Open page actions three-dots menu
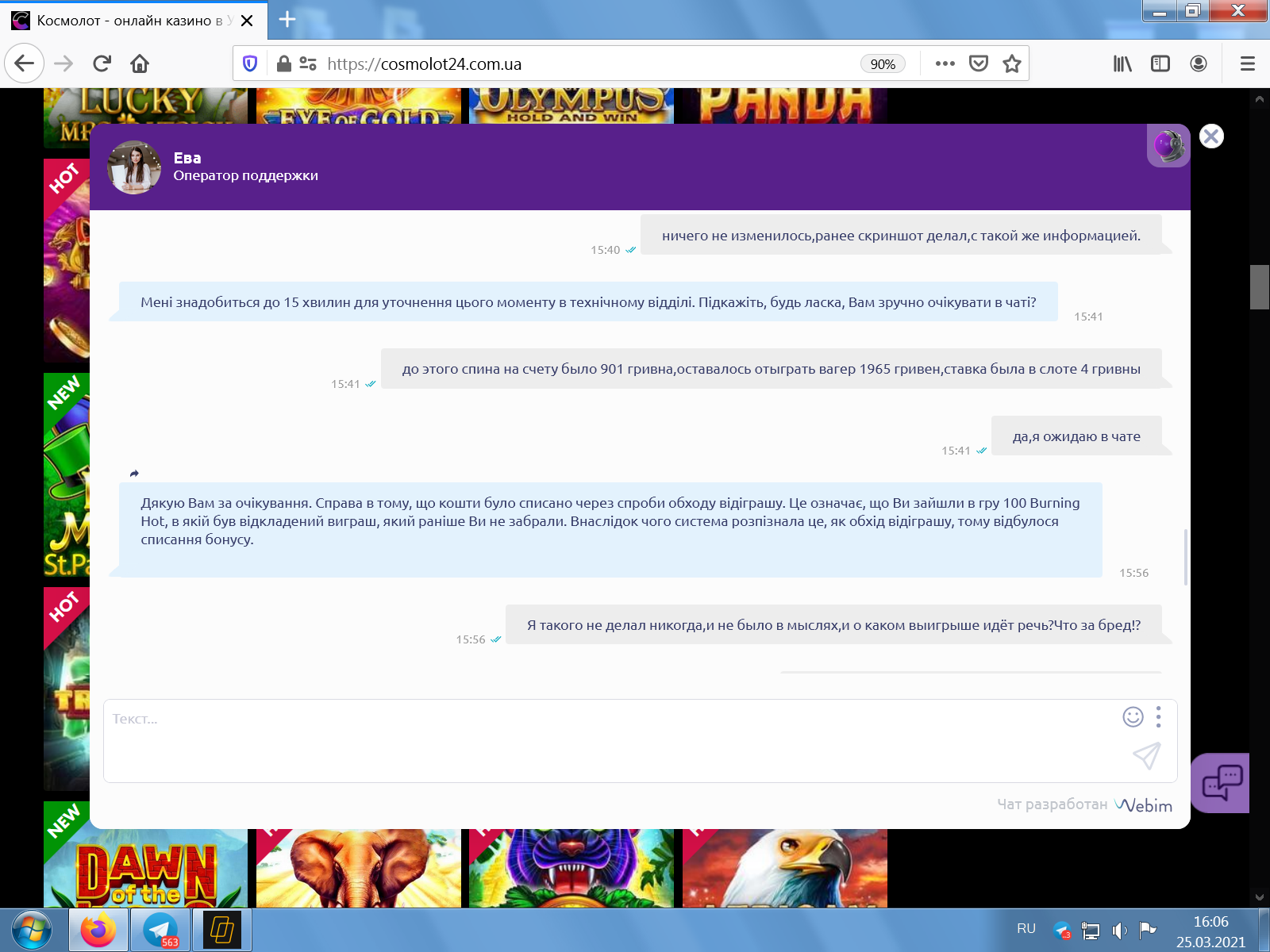The height and width of the screenshot is (952, 1270). 945,63
